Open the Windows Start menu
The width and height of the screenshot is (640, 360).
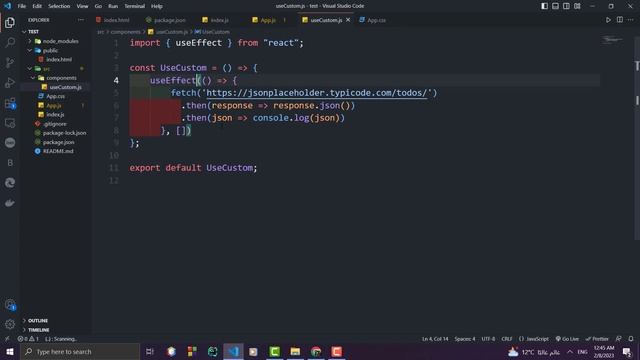click(x=10, y=351)
